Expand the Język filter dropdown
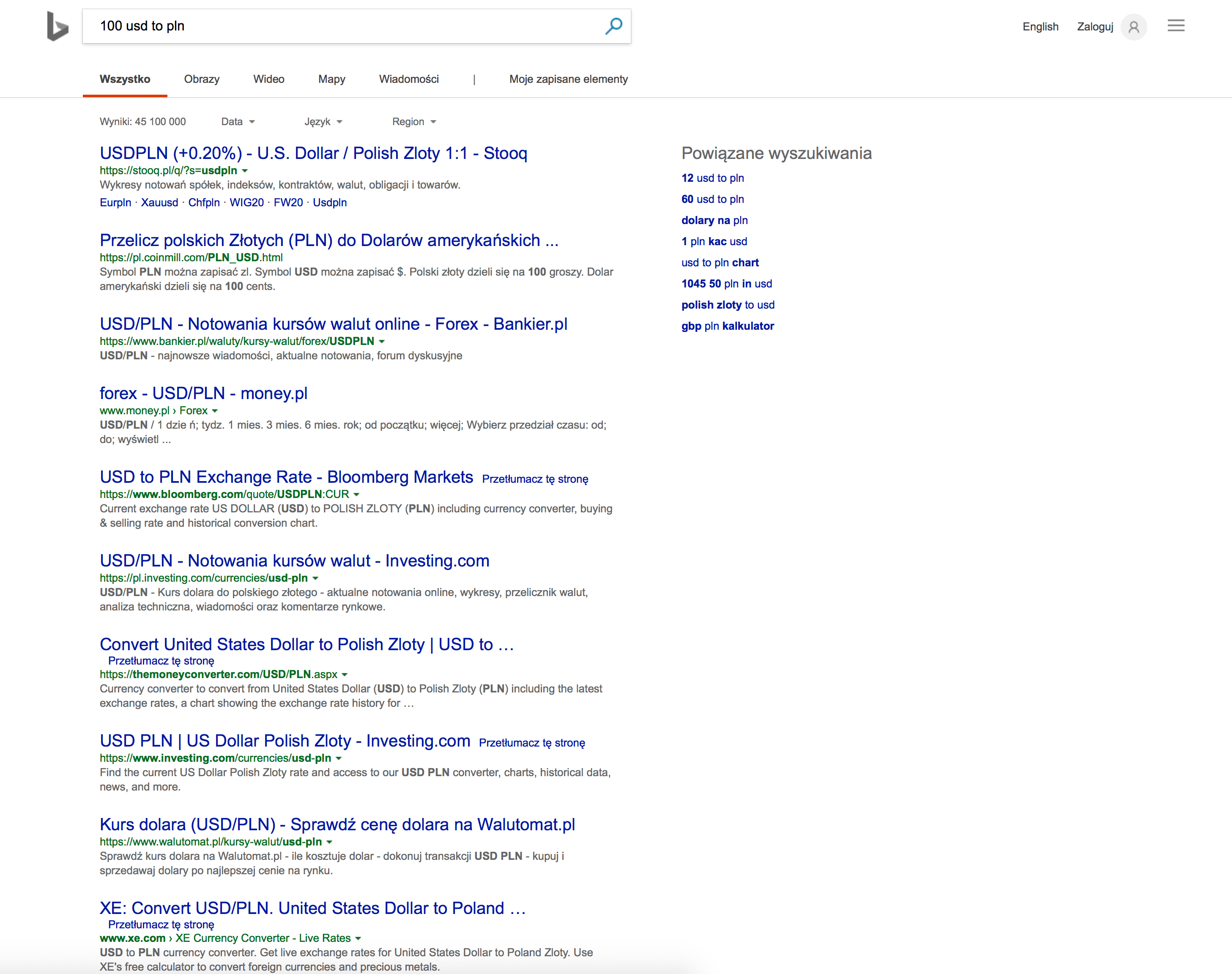The height and width of the screenshot is (974, 1232). [x=323, y=121]
